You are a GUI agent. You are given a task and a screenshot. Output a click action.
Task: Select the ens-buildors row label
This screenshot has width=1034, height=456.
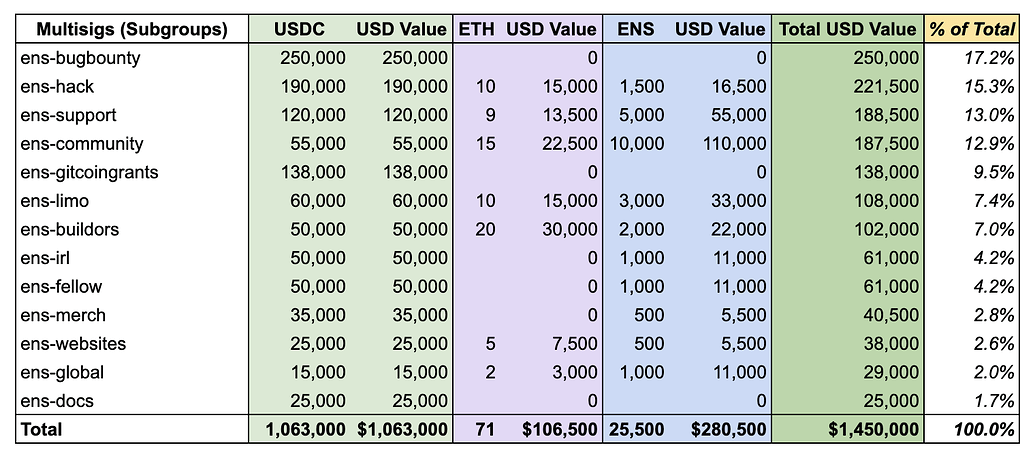(x=69, y=229)
